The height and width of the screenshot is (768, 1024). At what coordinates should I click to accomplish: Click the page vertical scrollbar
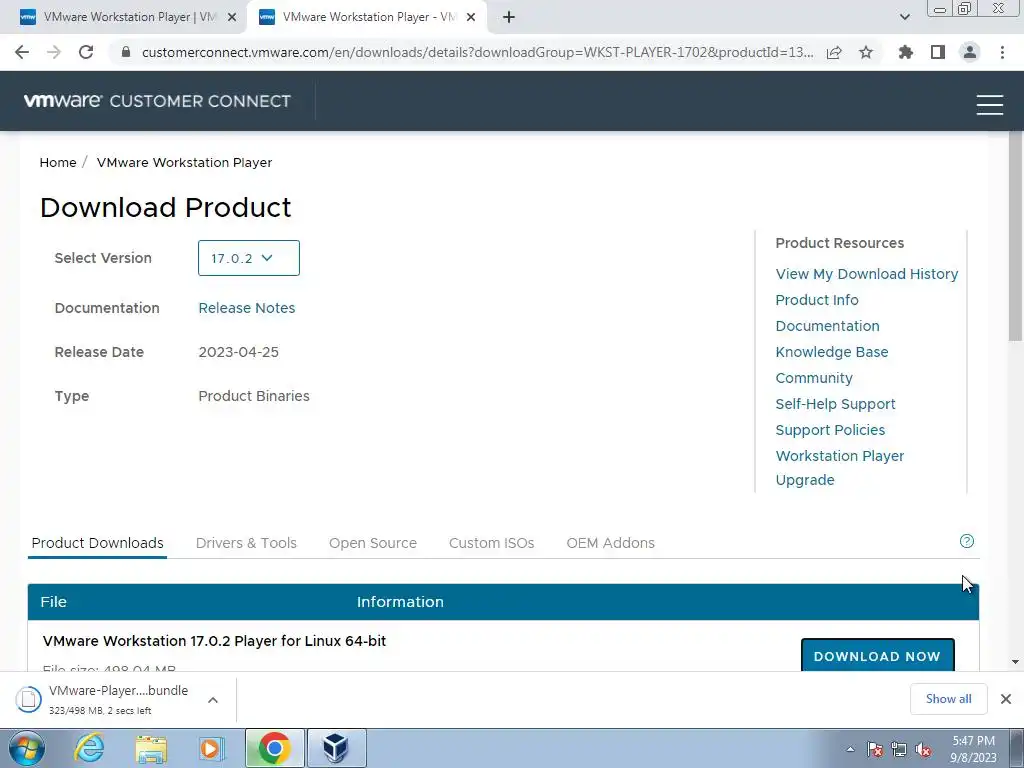[x=1016, y=236]
